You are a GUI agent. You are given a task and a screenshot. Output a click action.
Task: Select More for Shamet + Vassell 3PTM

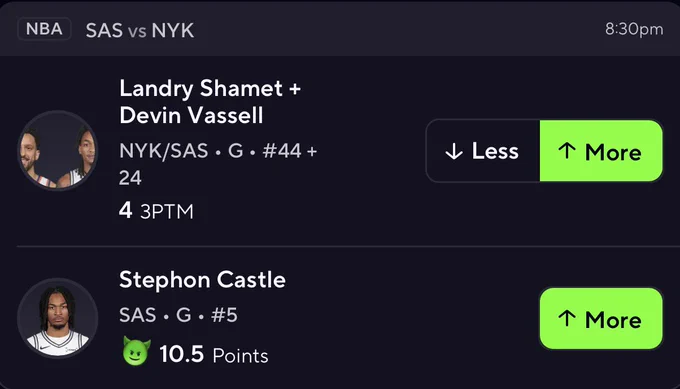(601, 151)
